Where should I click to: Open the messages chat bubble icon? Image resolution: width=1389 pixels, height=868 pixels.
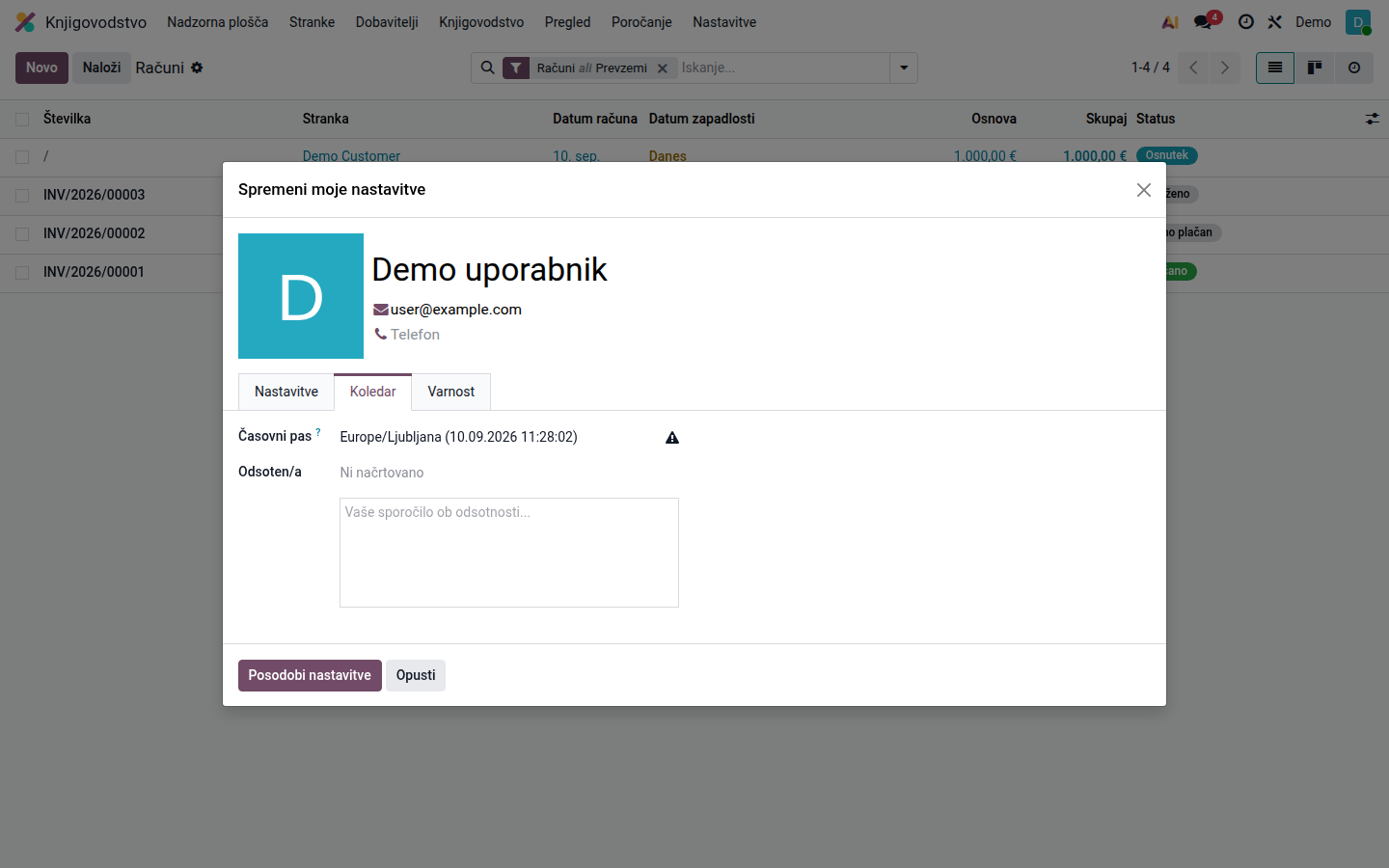pyautogui.click(x=1203, y=22)
